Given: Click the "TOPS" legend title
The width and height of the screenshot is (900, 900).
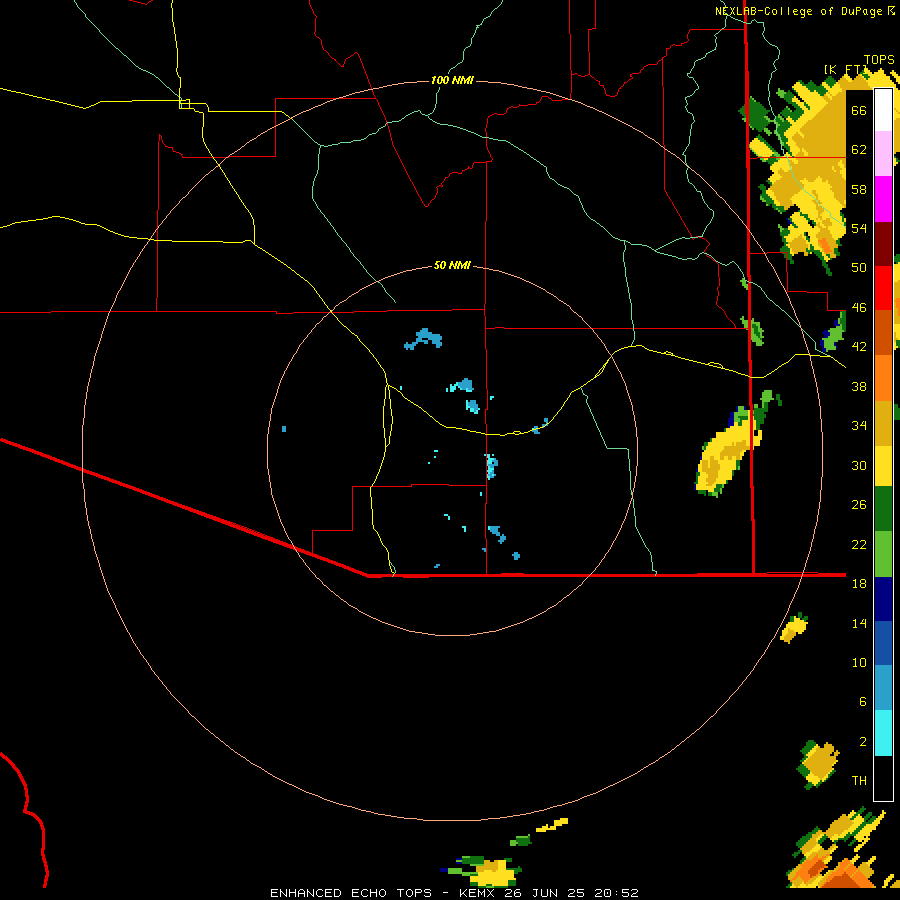Looking at the screenshot, I should point(879,60).
